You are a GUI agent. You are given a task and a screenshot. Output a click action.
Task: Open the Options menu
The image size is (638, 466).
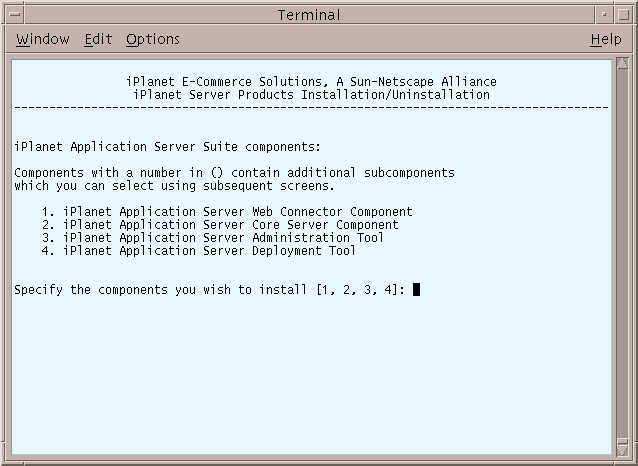coord(153,39)
